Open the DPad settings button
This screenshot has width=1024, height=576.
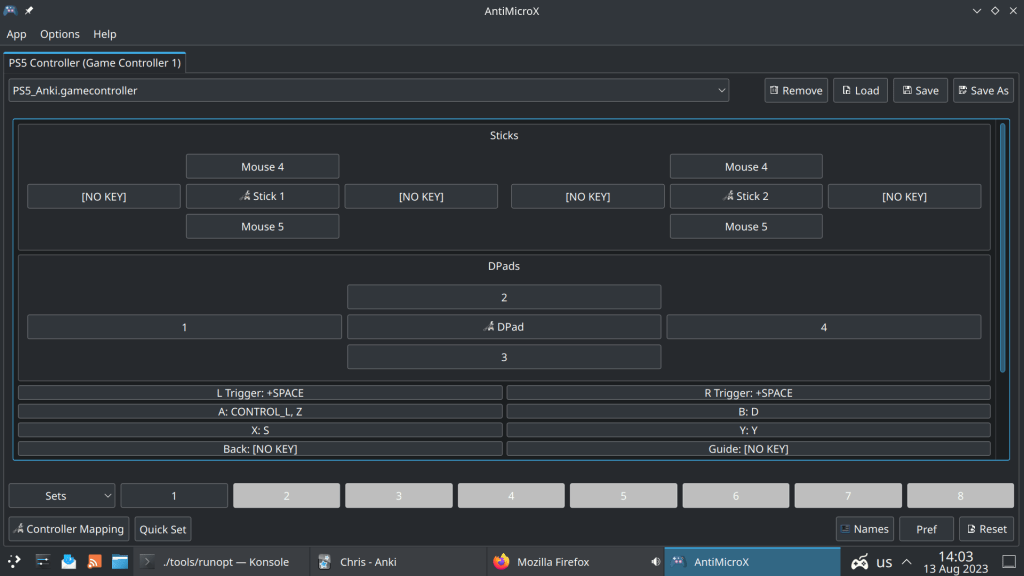click(x=504, y=327)
